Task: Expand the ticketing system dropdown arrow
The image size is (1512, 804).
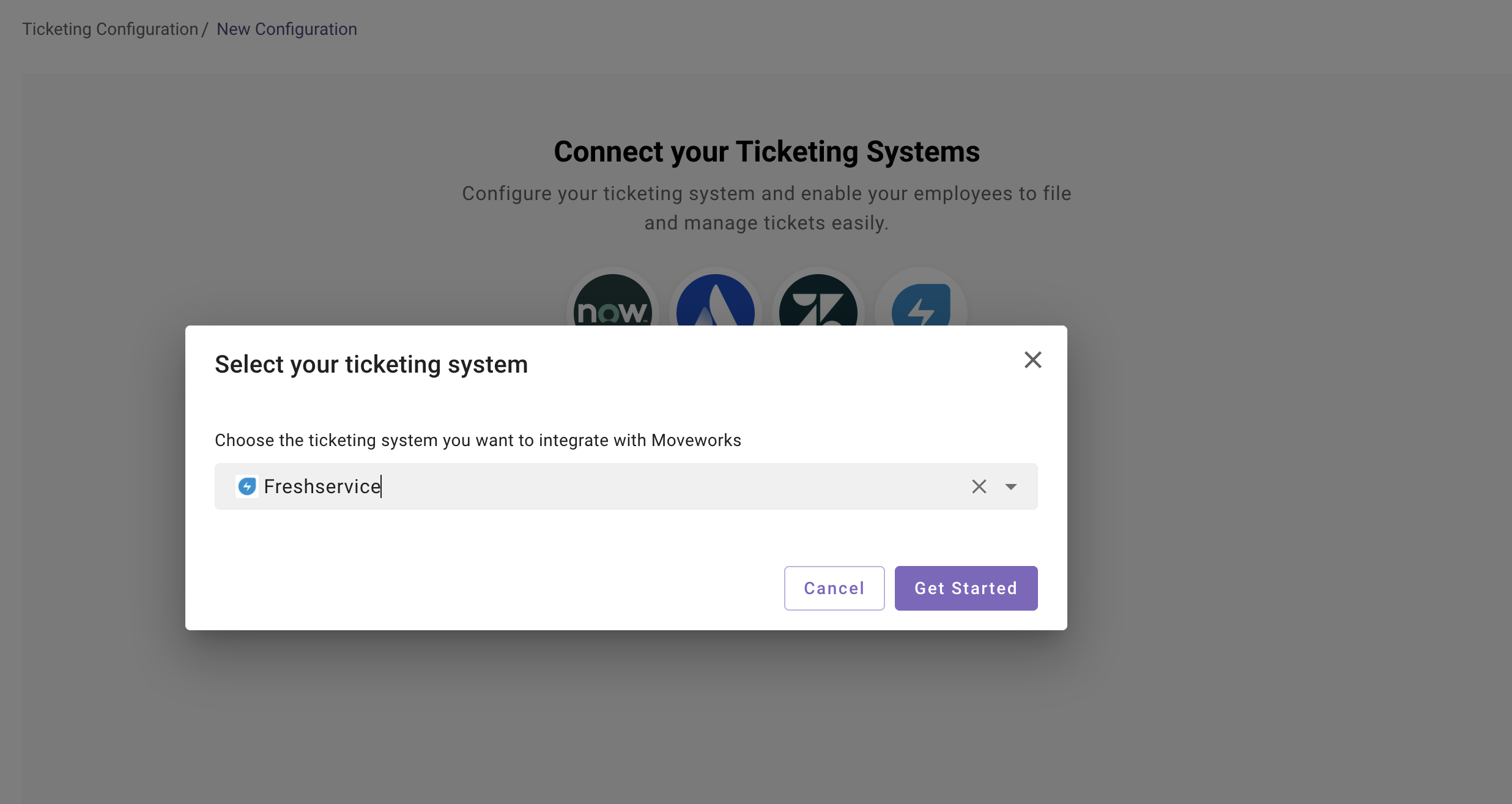Action: coord(1010,486)
